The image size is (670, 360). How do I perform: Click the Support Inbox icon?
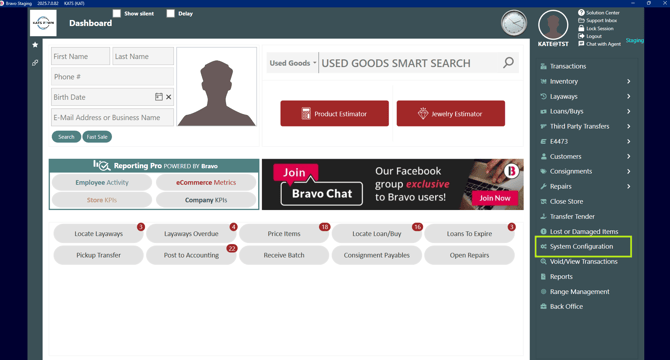(x=581, y=20)
